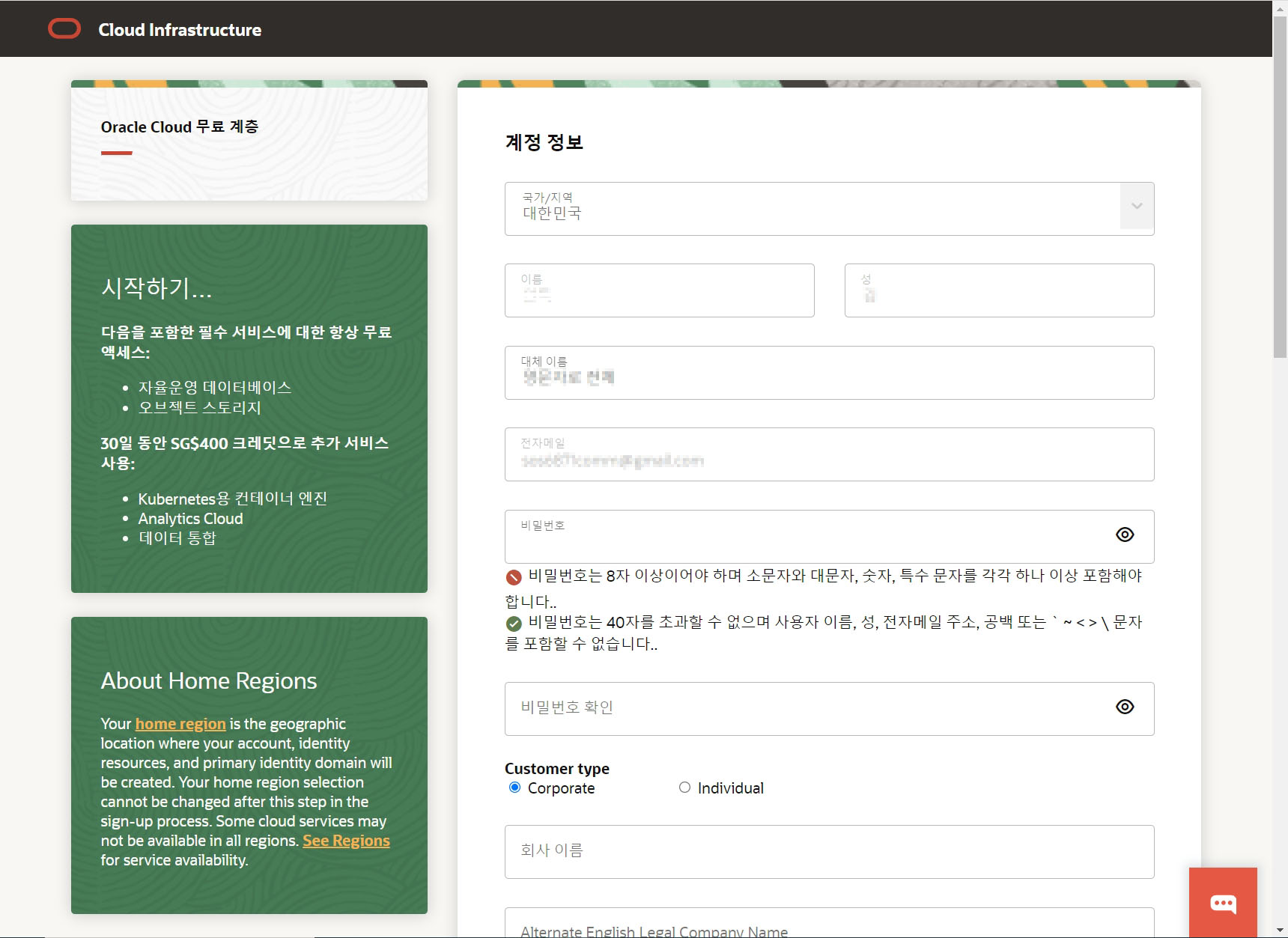Click the Analytics Cloud list item
Viewport: 1288px width, 938px height.
point(190,519)
